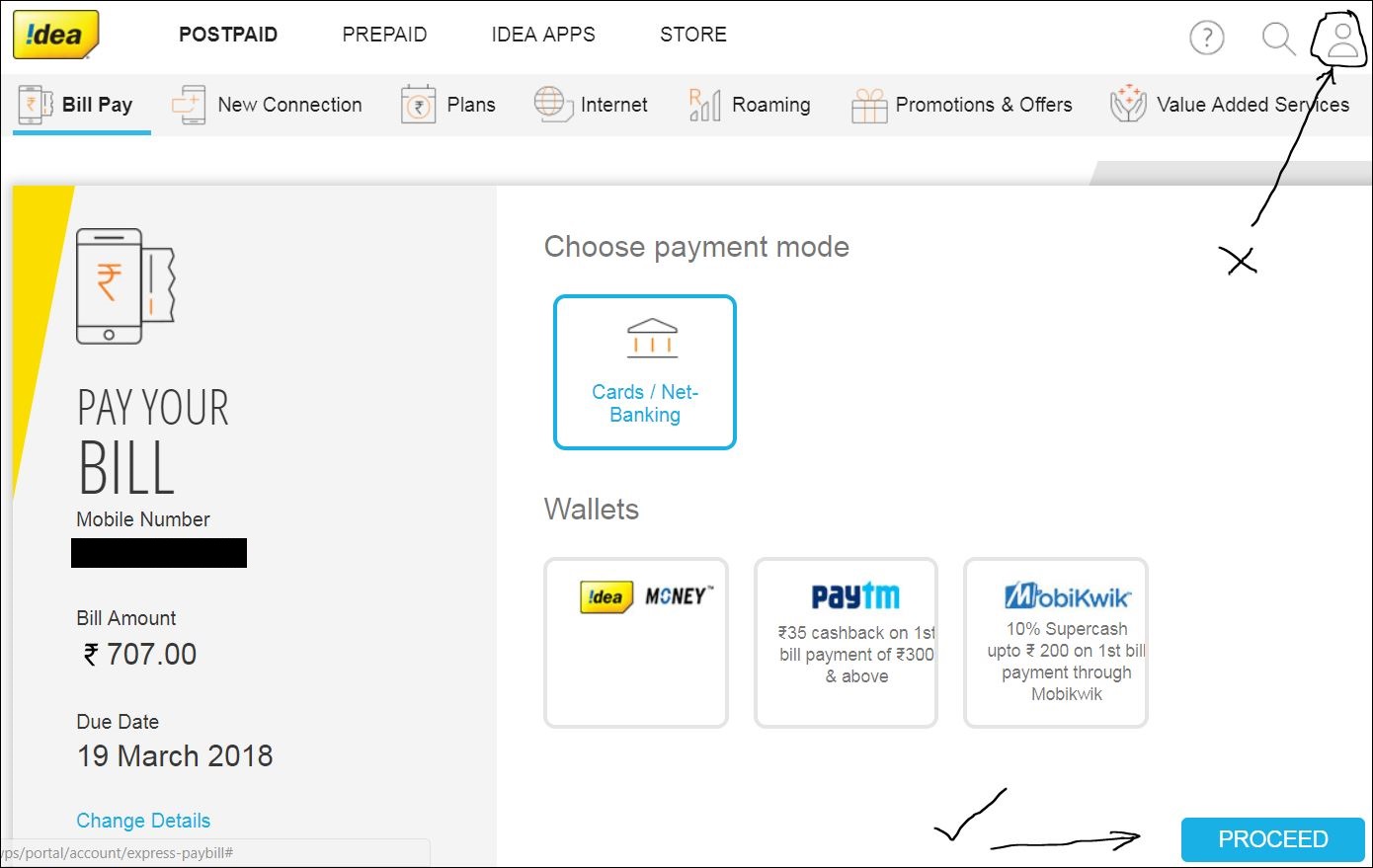Click the Internet globe icon
1373x868 pixels.
click(553, 104)
